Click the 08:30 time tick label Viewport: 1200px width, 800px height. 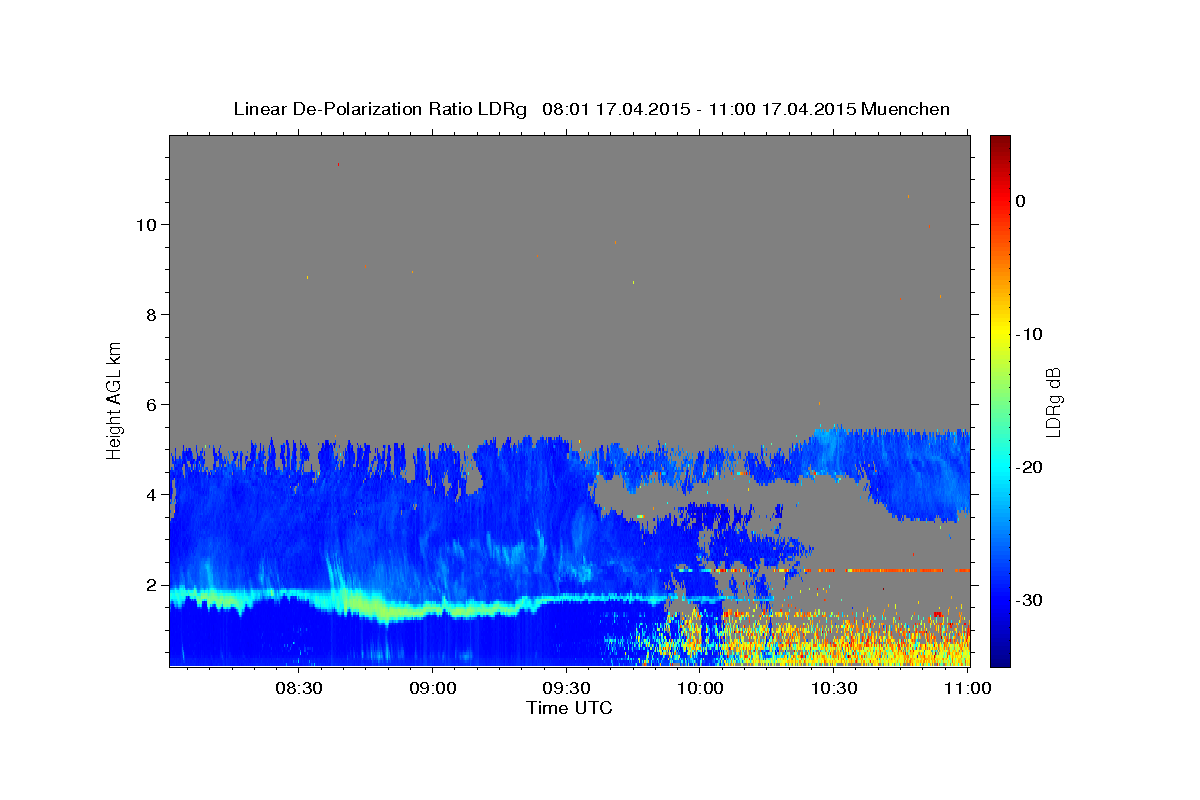pyautogui.click(x=298, y=688)
